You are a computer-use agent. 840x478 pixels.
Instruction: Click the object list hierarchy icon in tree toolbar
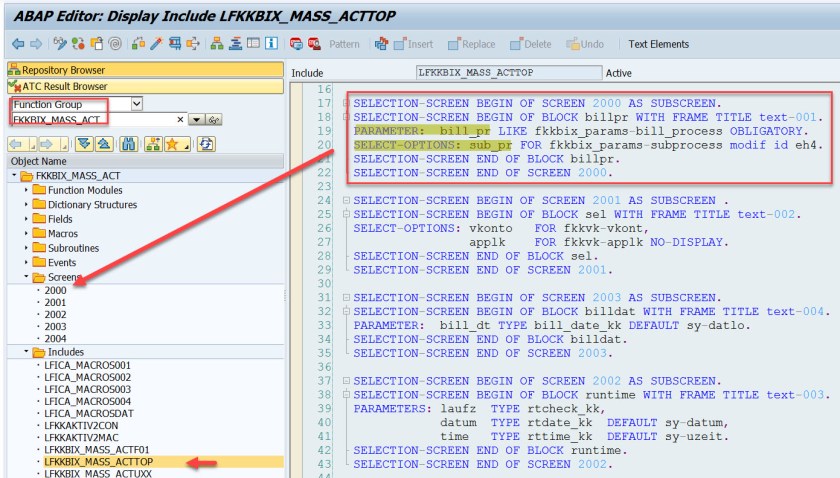(x=153, y=144)
